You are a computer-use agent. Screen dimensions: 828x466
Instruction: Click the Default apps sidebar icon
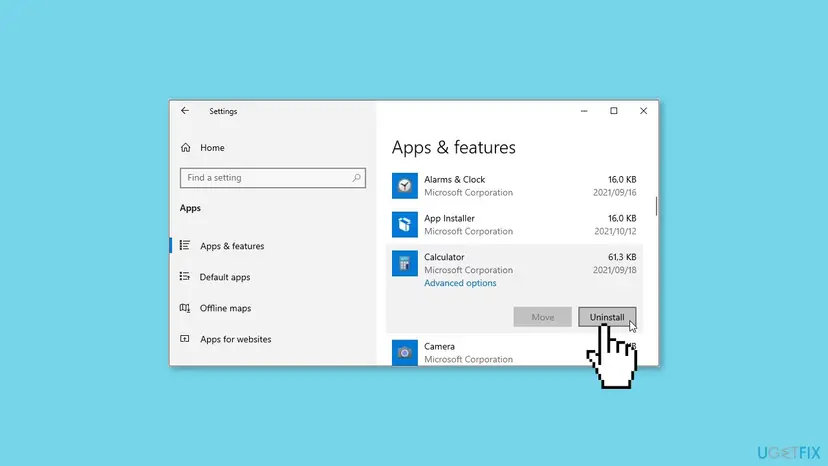pos(185,276)
